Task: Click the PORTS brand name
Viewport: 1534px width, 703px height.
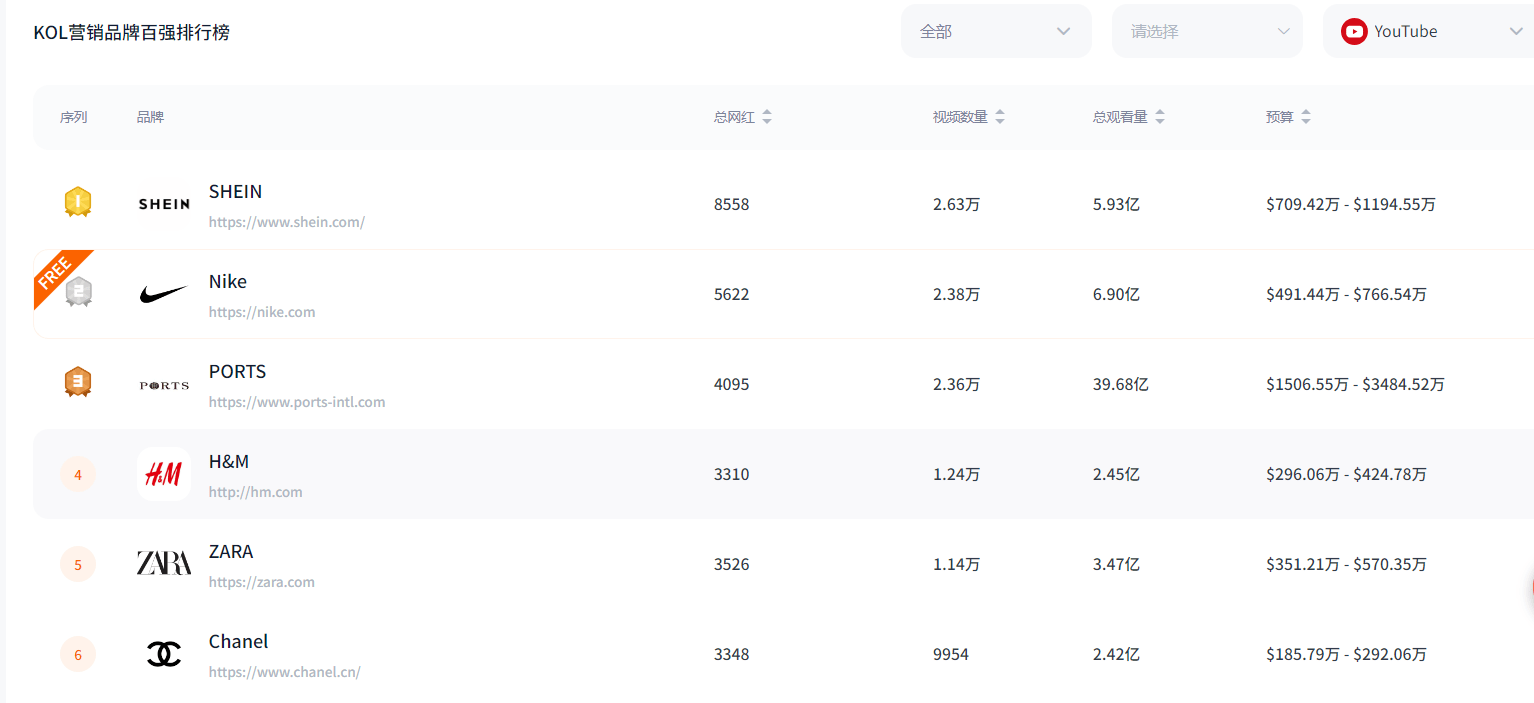Action: [237, 371]
